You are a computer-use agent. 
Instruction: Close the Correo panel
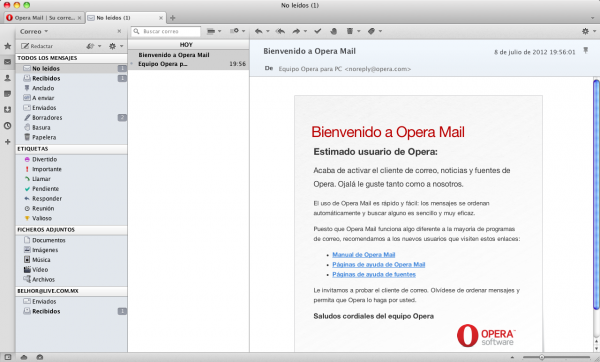click(119, 31)
